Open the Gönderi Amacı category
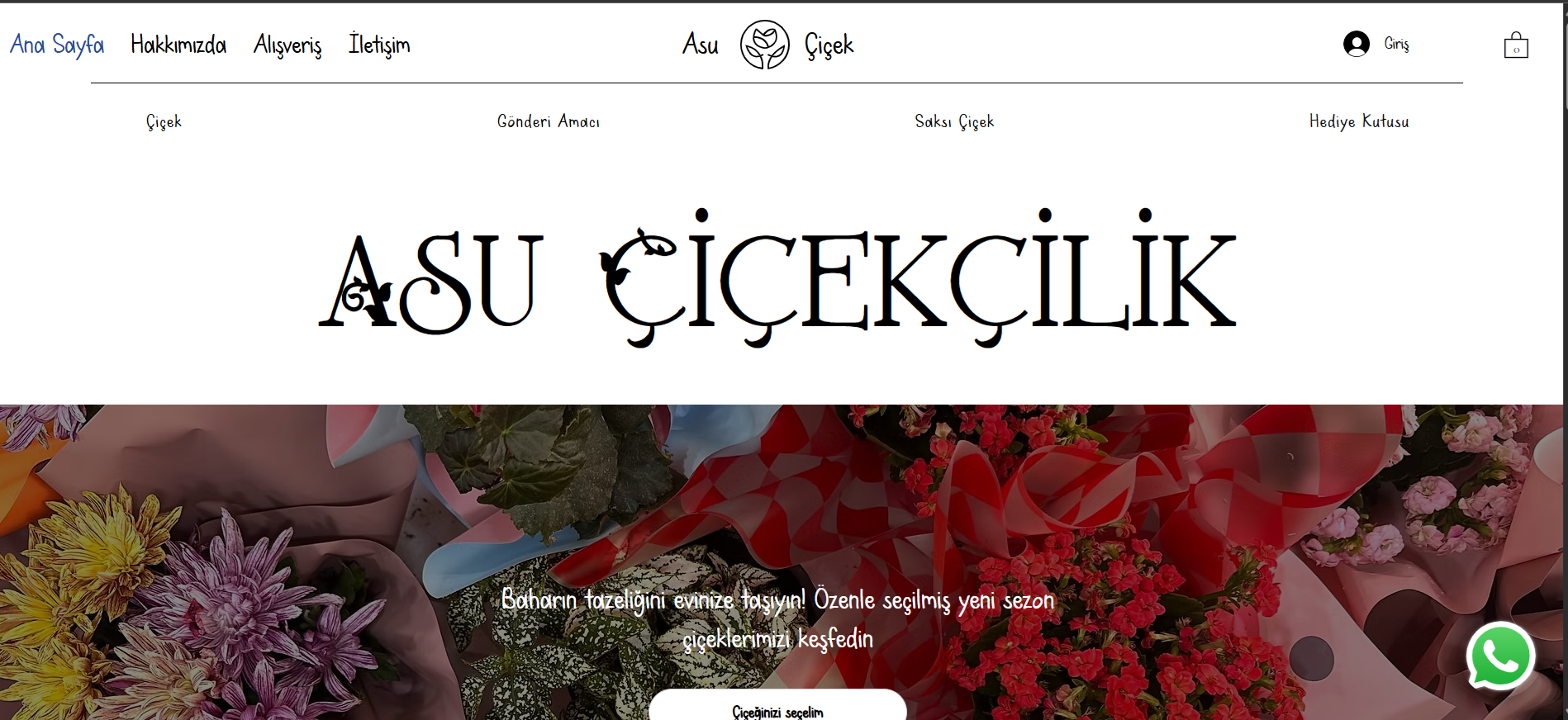This screenshot has height=720, width=1568. [x=549, y=121]
